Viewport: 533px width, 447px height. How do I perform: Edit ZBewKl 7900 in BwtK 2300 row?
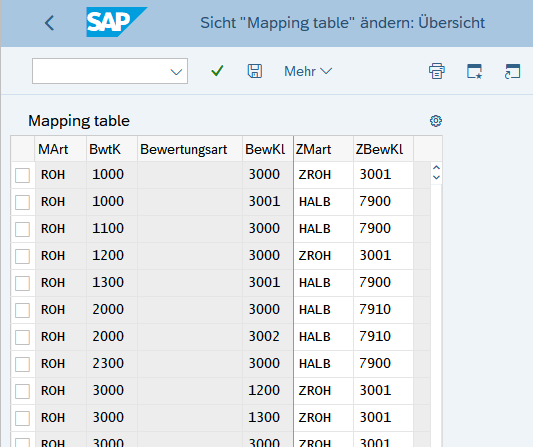coord(383,364)
